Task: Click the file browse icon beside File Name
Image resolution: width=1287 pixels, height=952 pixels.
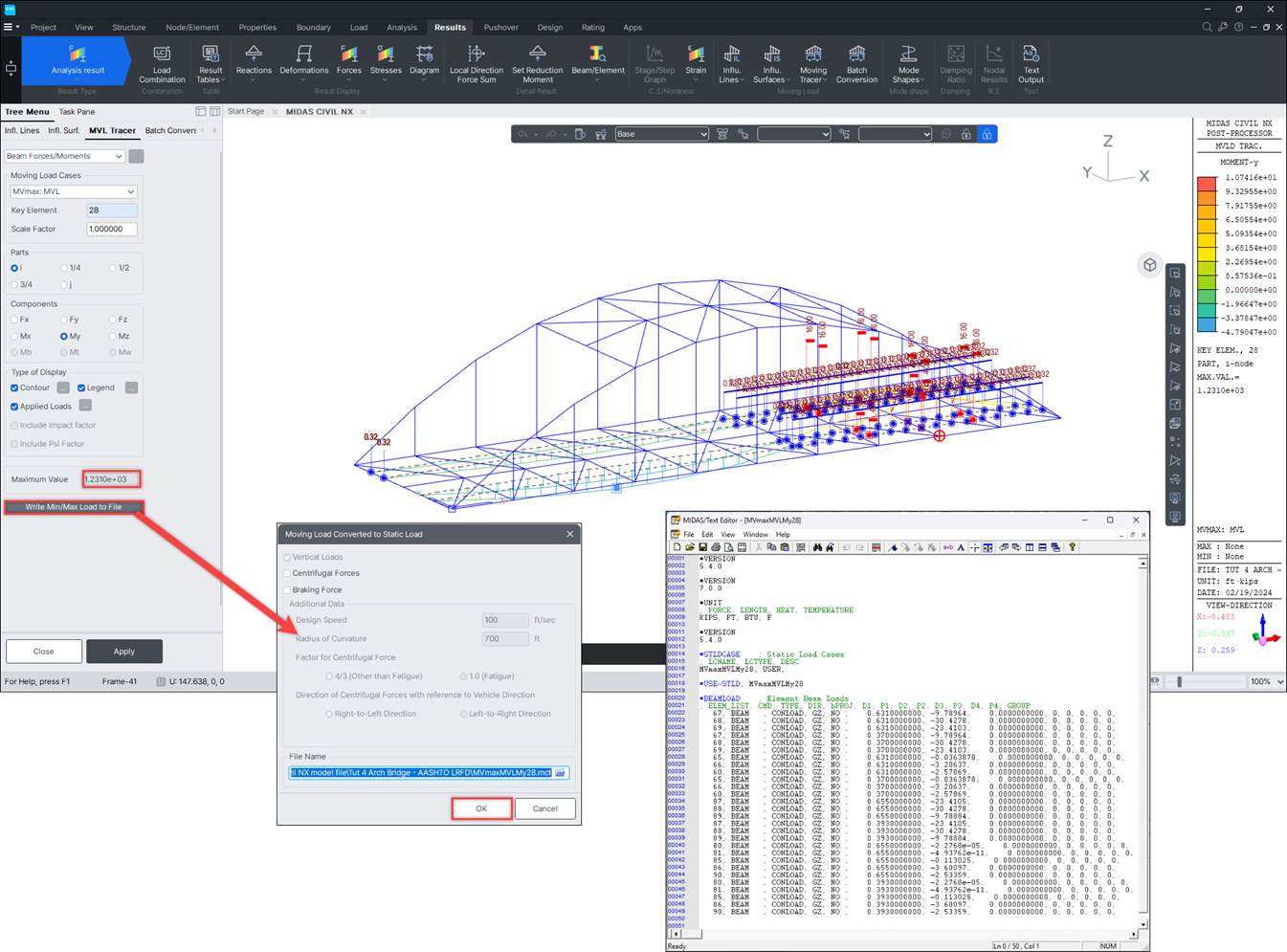Action: tap(561, 773)
